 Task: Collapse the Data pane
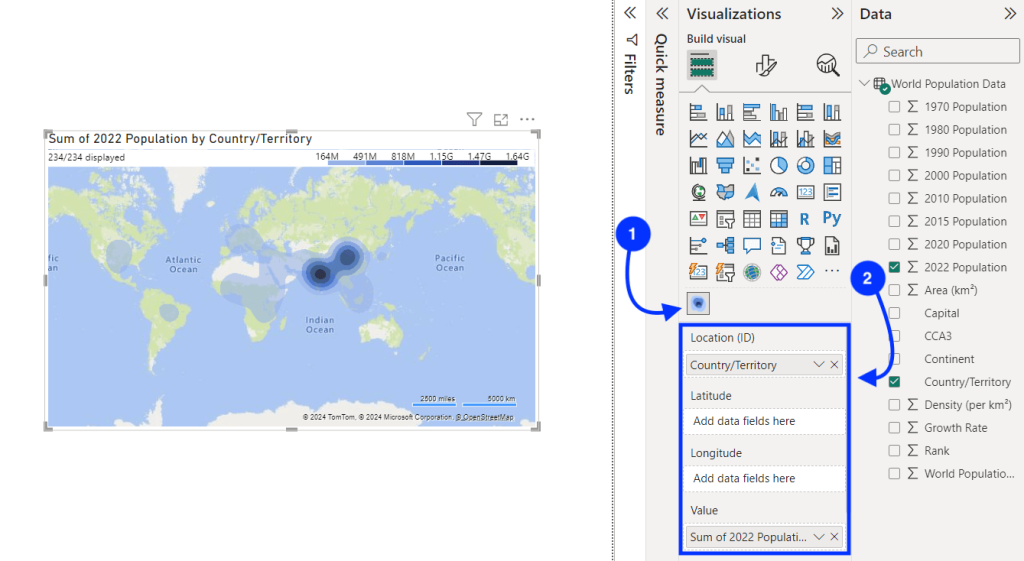pyautogui.click(x=1010, y=14)
